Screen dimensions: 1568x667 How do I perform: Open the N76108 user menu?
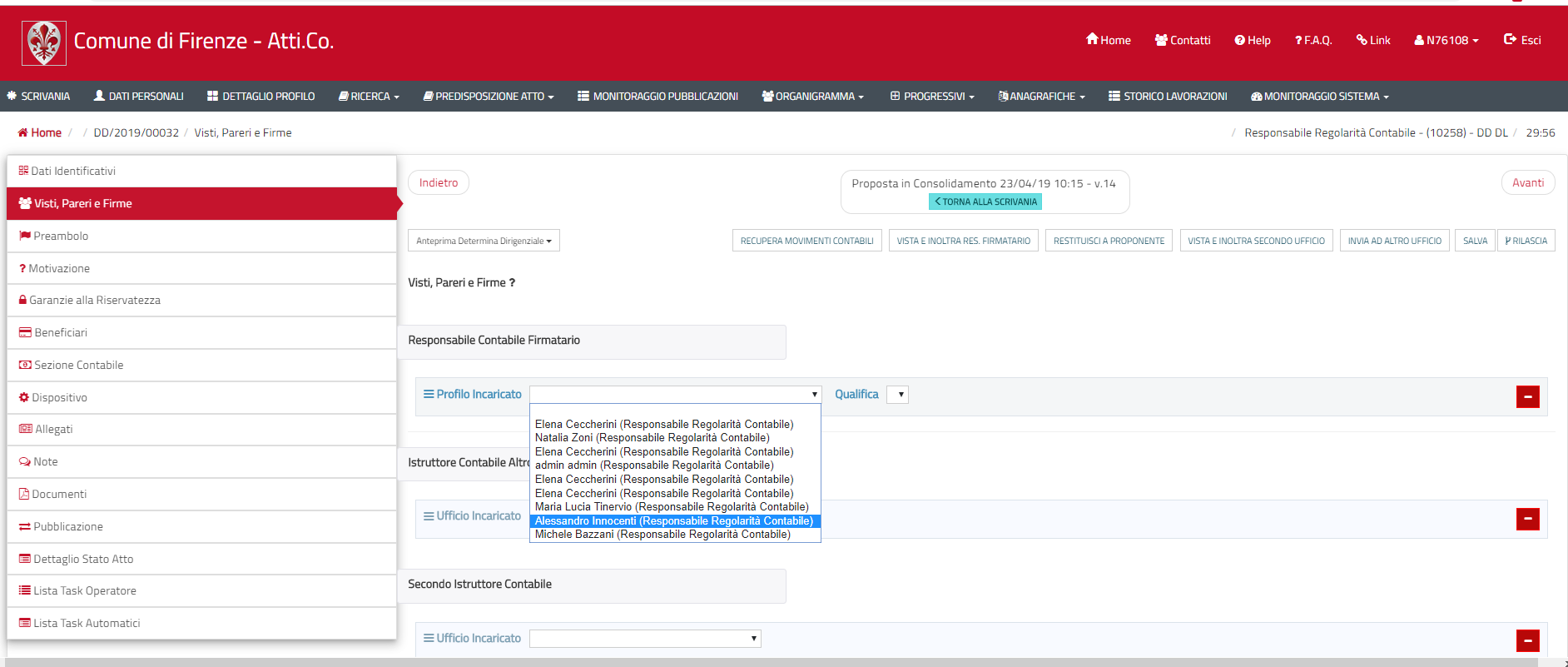pyautogui.click(x=1446, y=40)
